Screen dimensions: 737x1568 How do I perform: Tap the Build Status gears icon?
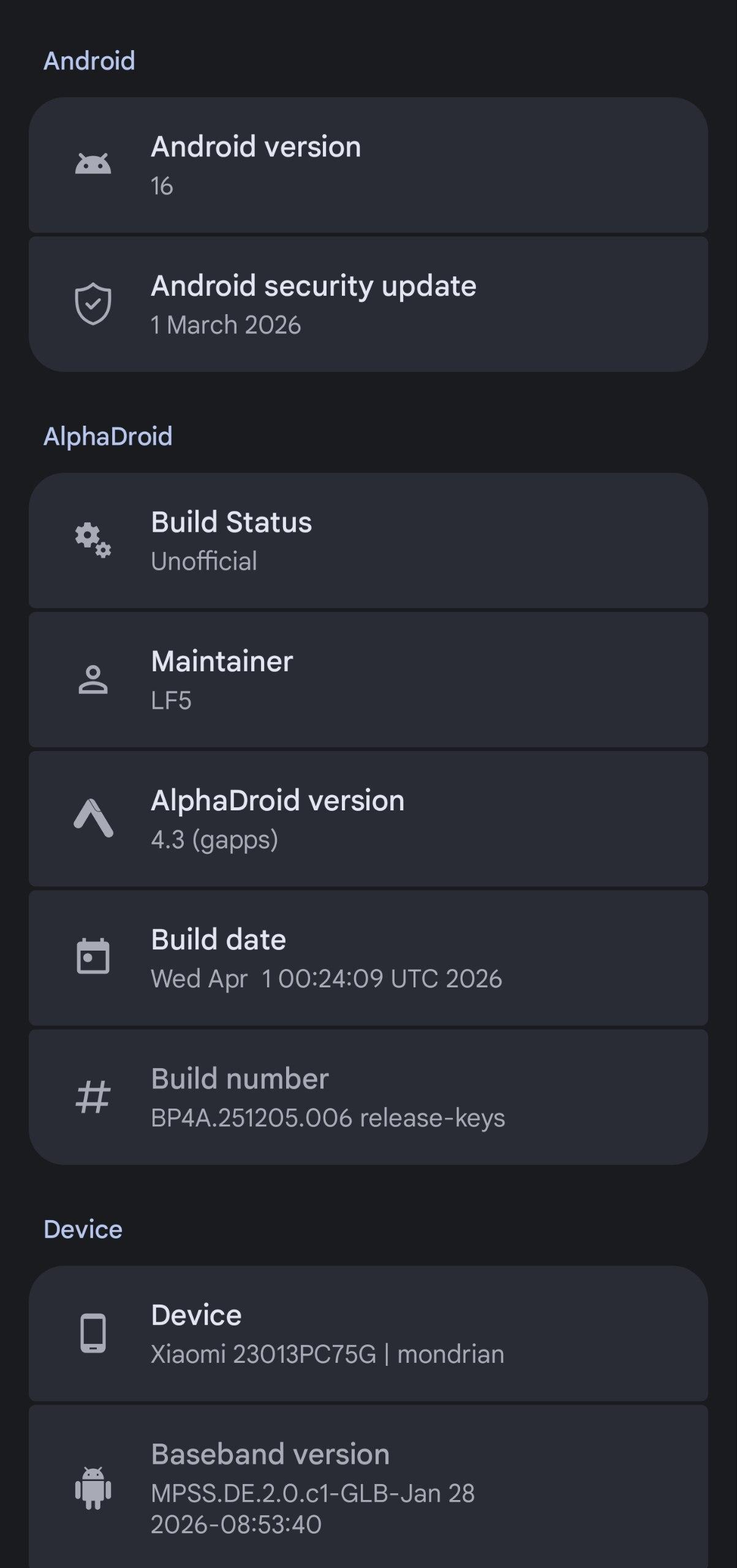pyautogui.click(x=93, y=540)
